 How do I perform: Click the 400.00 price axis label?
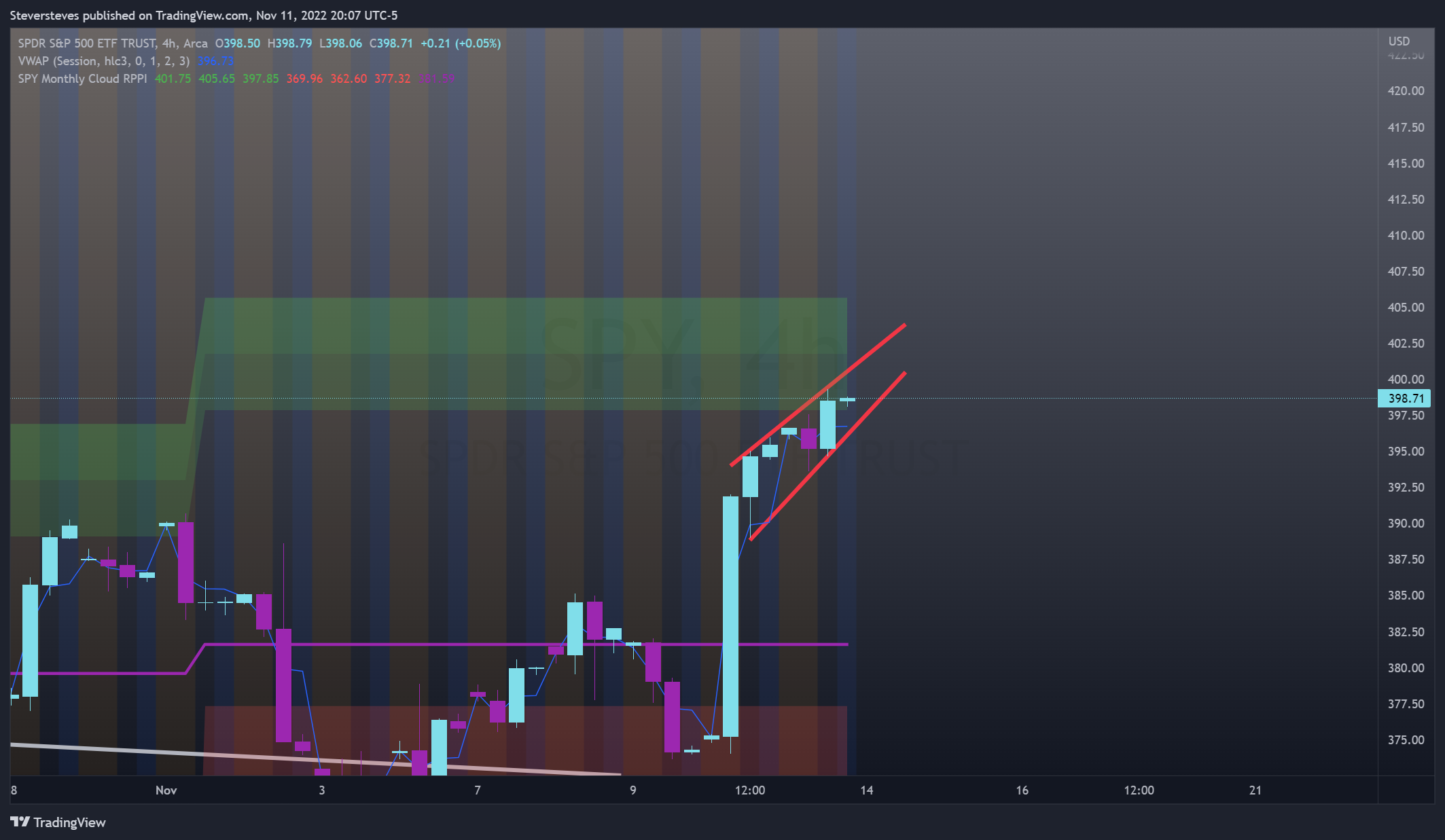tap(1406, 380)
